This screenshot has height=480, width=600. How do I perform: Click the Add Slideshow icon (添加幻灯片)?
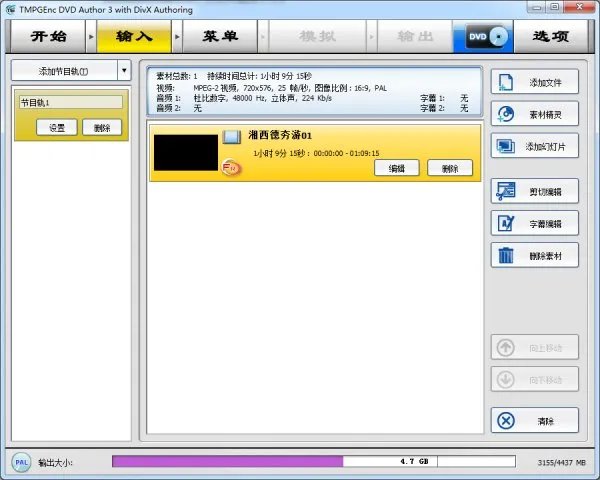coord(506,146)
